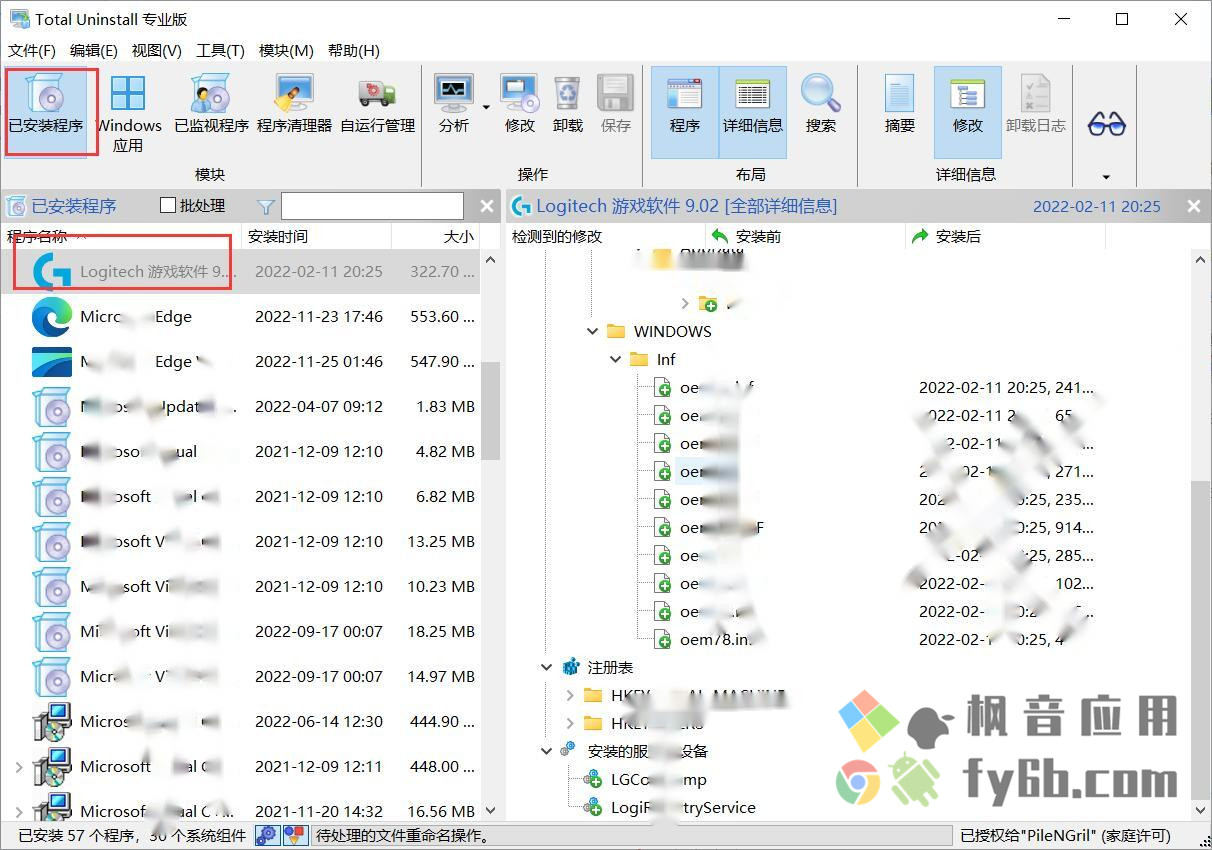Open the 视图(V) menu

click(157, 50)
